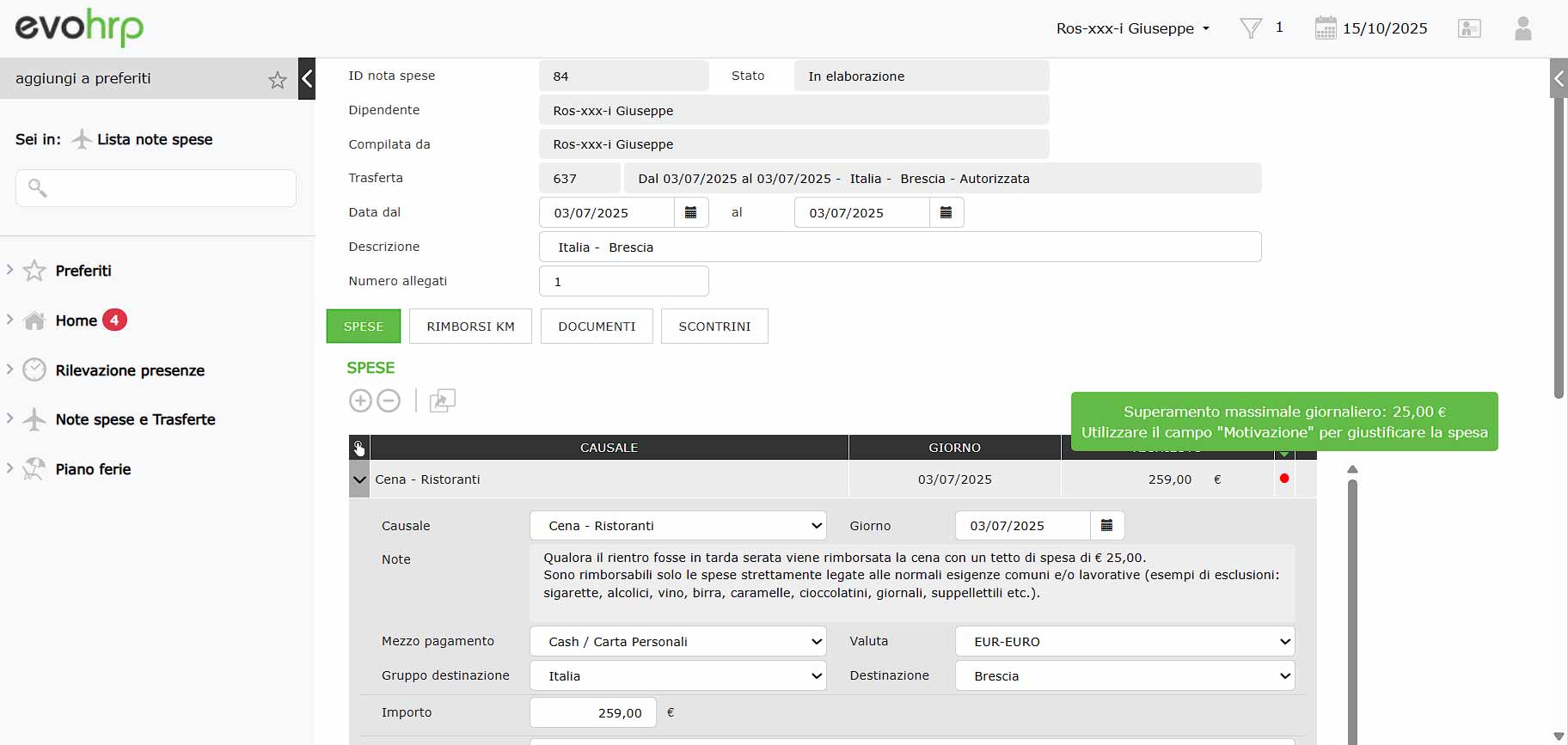Viewport: 1568px width, 745px height.
Task: Click the filter funnel icon in header
Action: (1250, 28)
